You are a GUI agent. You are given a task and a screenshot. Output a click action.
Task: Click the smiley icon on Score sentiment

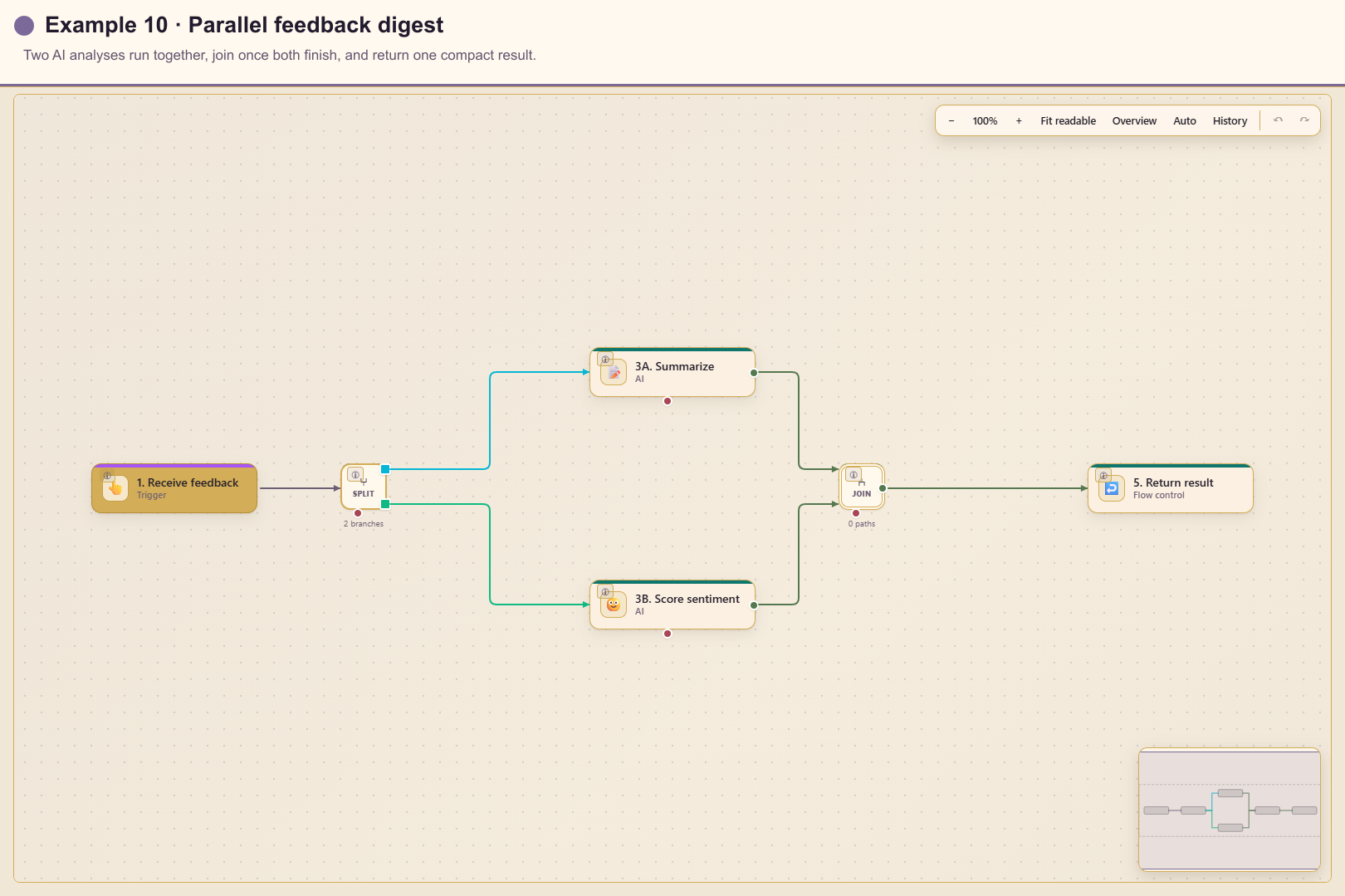click(x=614, y=605)
